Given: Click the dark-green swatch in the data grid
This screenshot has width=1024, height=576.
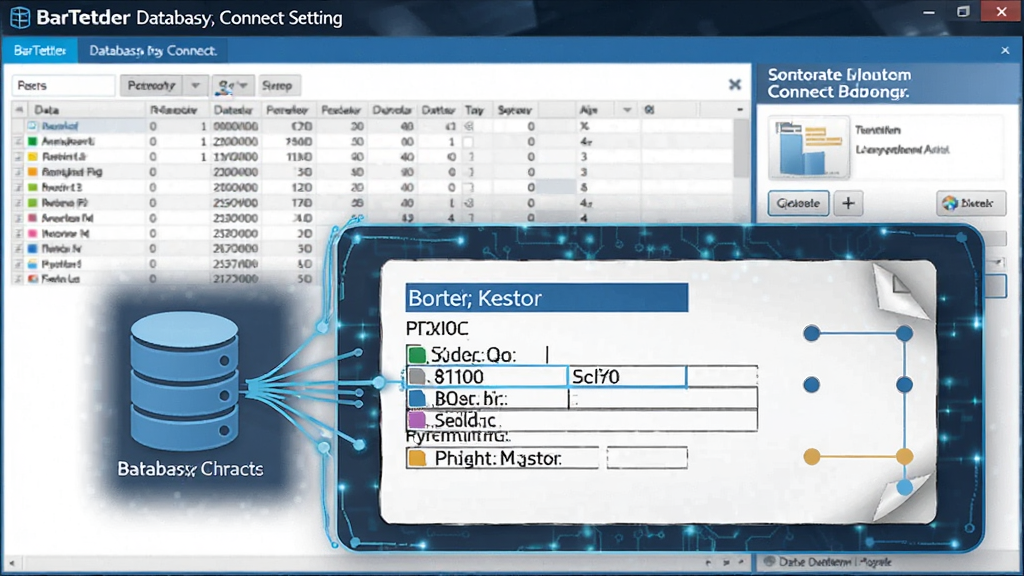Looking at the screenshot, I should click(32, 141).
